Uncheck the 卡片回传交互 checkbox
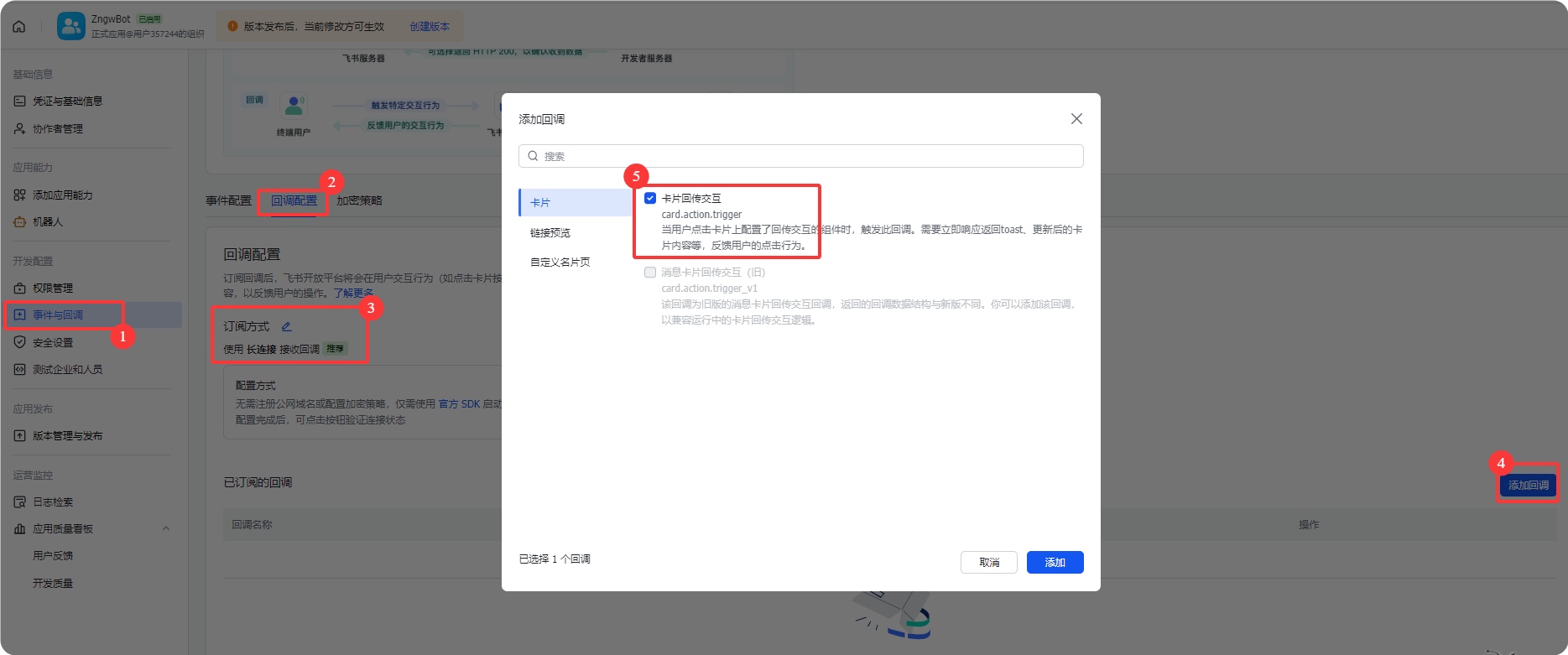Image resolution: width=1568 pixels, height=655 pixels. click(x=650, y=198)
